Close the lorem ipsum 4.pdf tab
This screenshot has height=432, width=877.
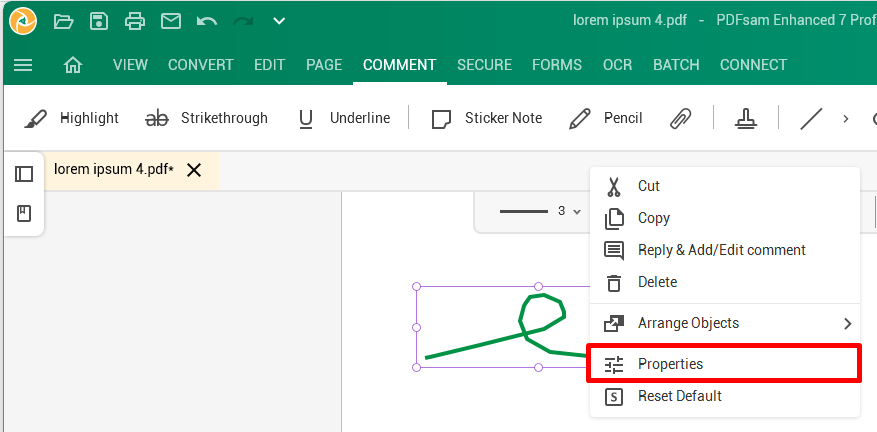click(194, 170)
